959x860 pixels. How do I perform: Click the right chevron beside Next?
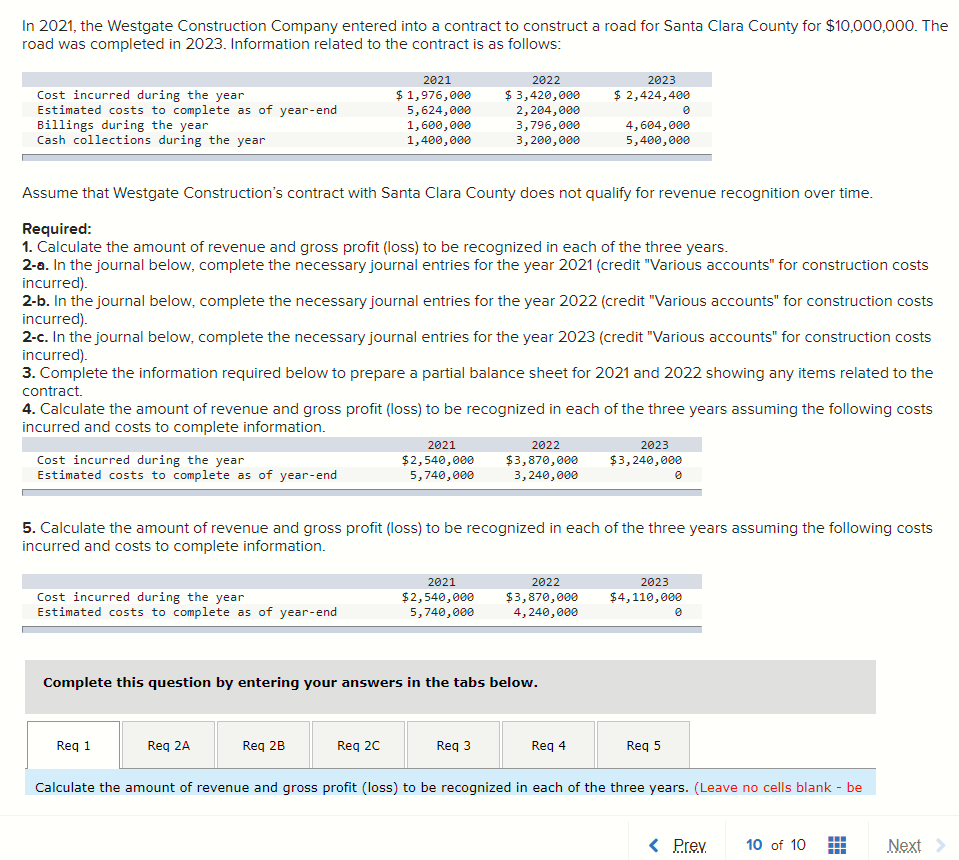point(941,845)
